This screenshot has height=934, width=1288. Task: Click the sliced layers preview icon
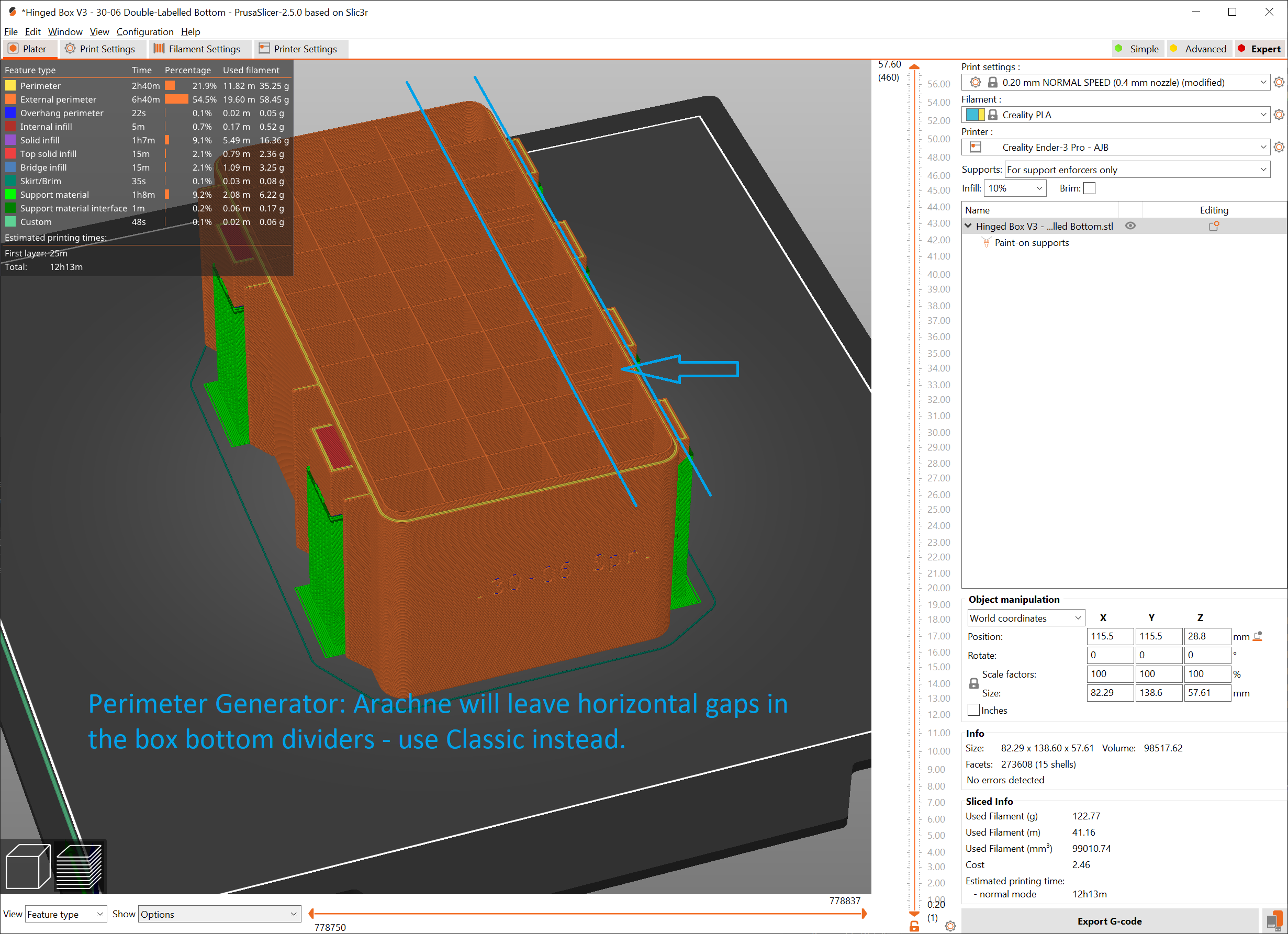pos(80,866)
